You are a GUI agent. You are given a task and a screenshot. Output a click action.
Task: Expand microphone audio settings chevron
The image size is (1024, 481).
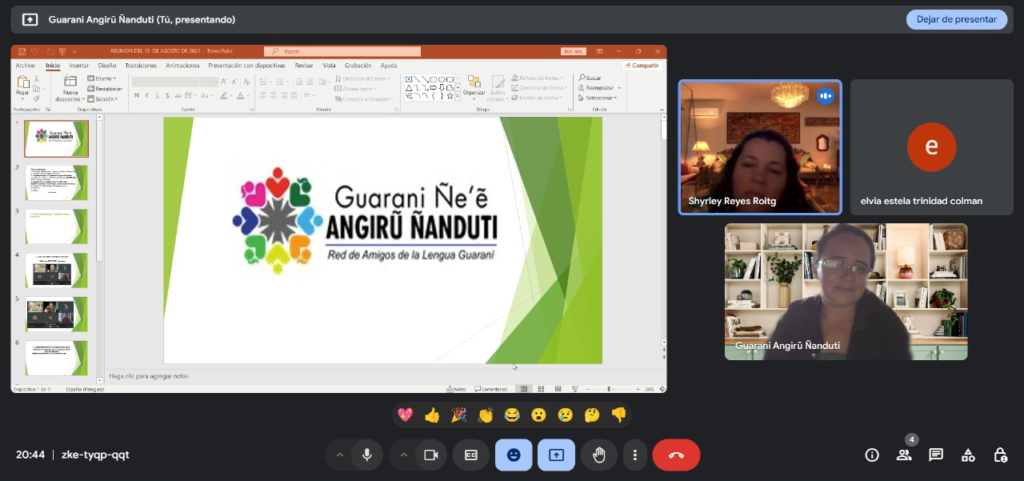tap(339, 455)
